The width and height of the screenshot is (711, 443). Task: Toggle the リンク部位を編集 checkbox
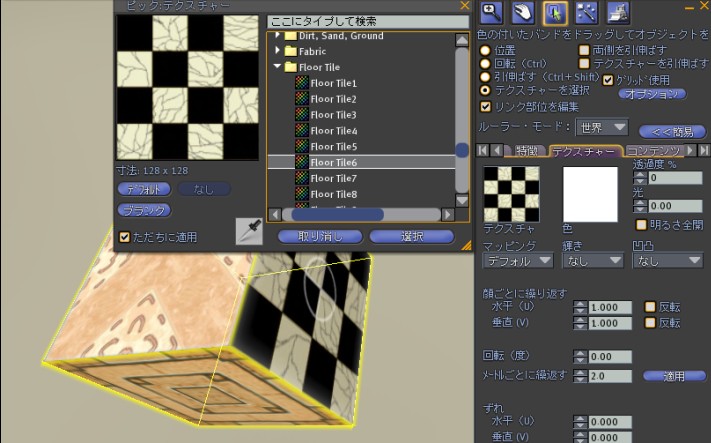tap(486, 107)
